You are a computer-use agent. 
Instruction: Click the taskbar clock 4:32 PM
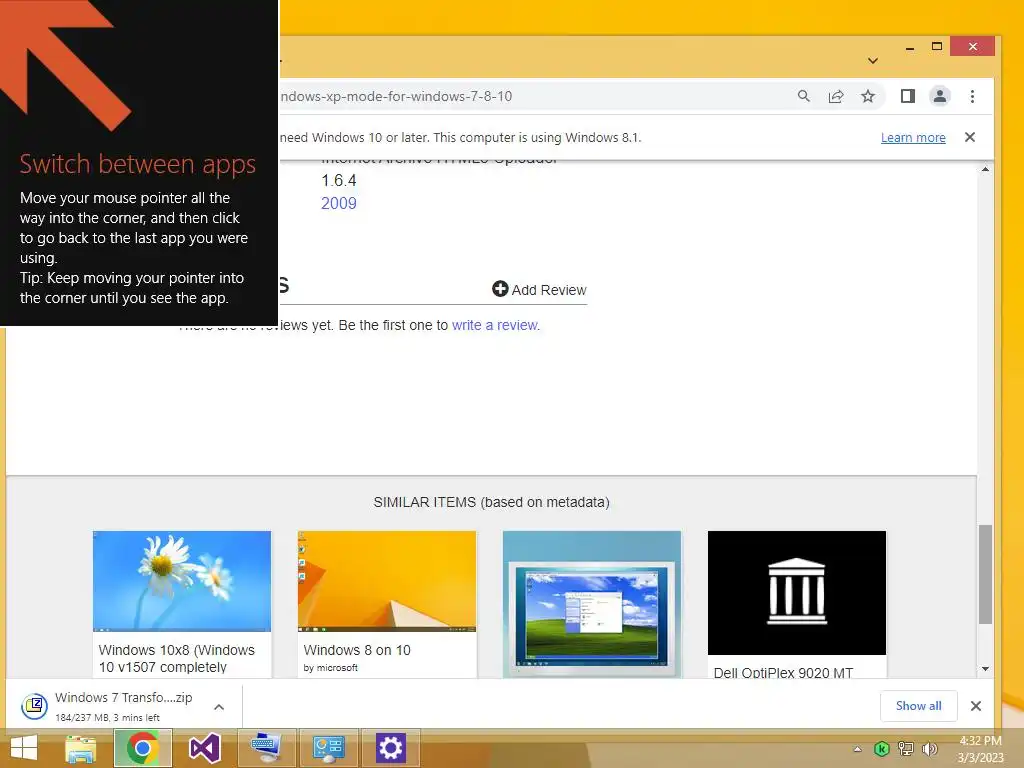pyautogui.click(x=980, y=741)
